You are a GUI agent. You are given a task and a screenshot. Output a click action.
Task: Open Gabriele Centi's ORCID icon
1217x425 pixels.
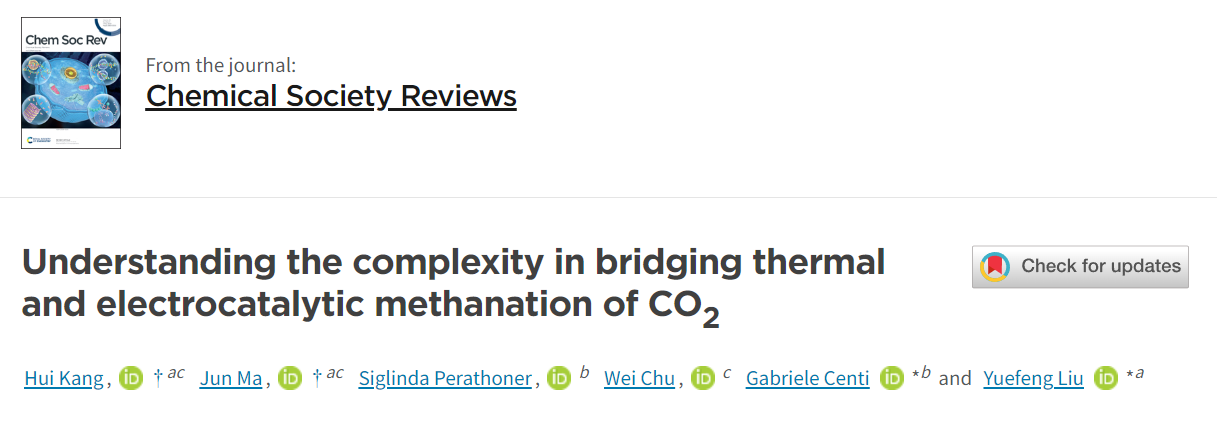(892, 379)
